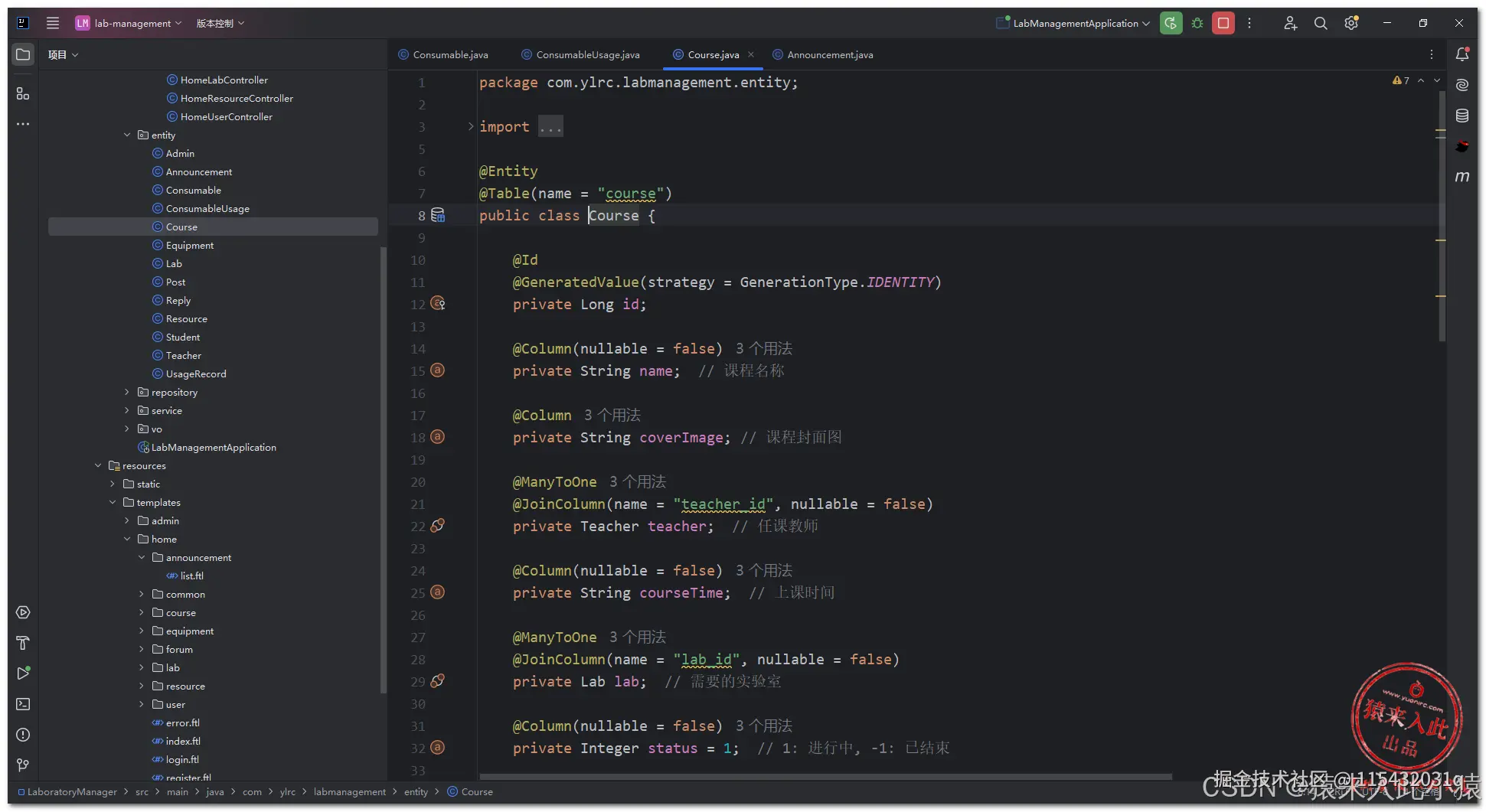Select the Teacher entity class in the tree

[x=184, y=355]
